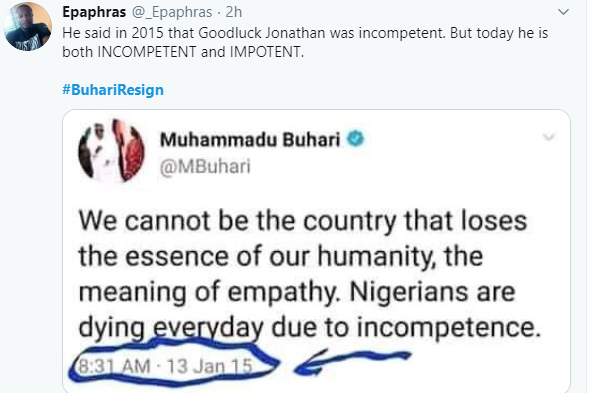Open the #BuhariResign hashtag
Viewport: 601px width, 393px height.
click(x=113, y=90)
